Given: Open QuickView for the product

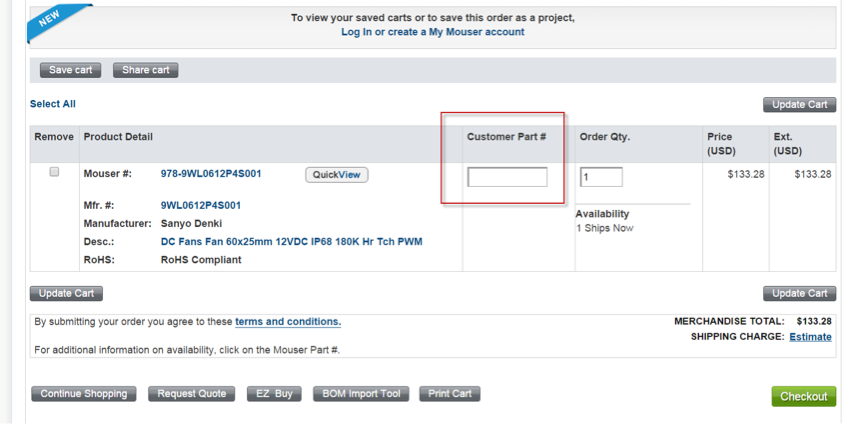Looking at the screenshot, I should 336,175.
